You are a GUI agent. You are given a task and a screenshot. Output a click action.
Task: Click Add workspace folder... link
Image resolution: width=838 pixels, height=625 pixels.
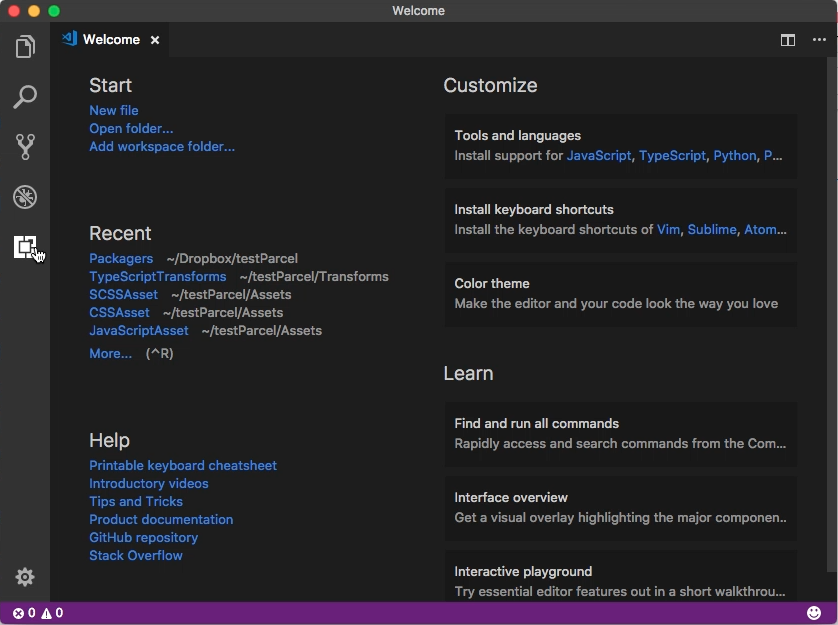(x=162, y=147)
